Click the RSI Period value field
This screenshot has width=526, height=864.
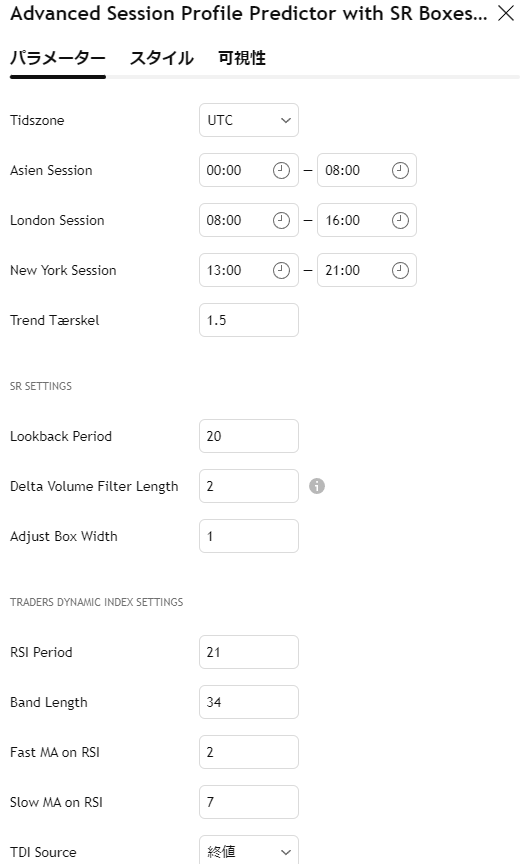coord(249,652)
